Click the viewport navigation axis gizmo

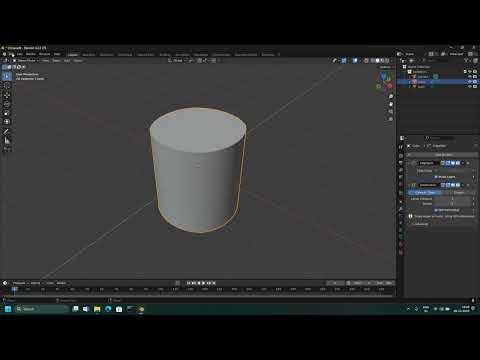[384, 81]
